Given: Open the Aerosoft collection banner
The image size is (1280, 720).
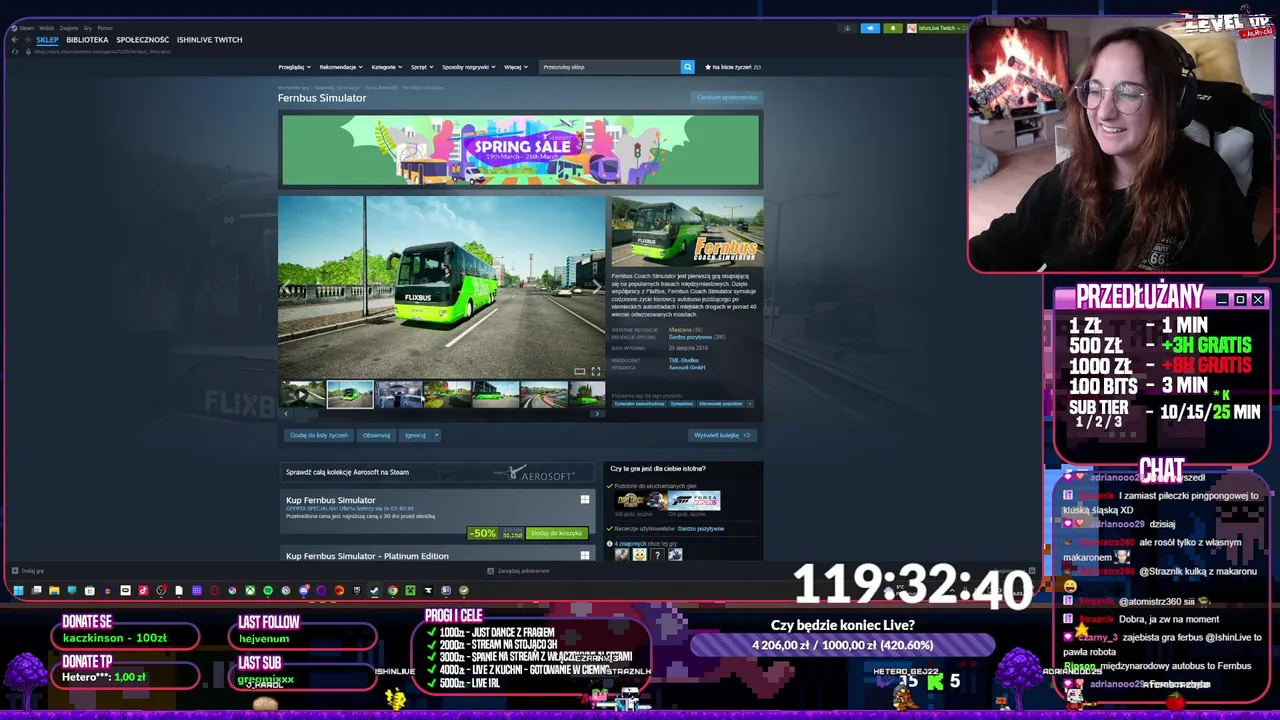Looking at the screenshot, I should [x=439, y=472].
